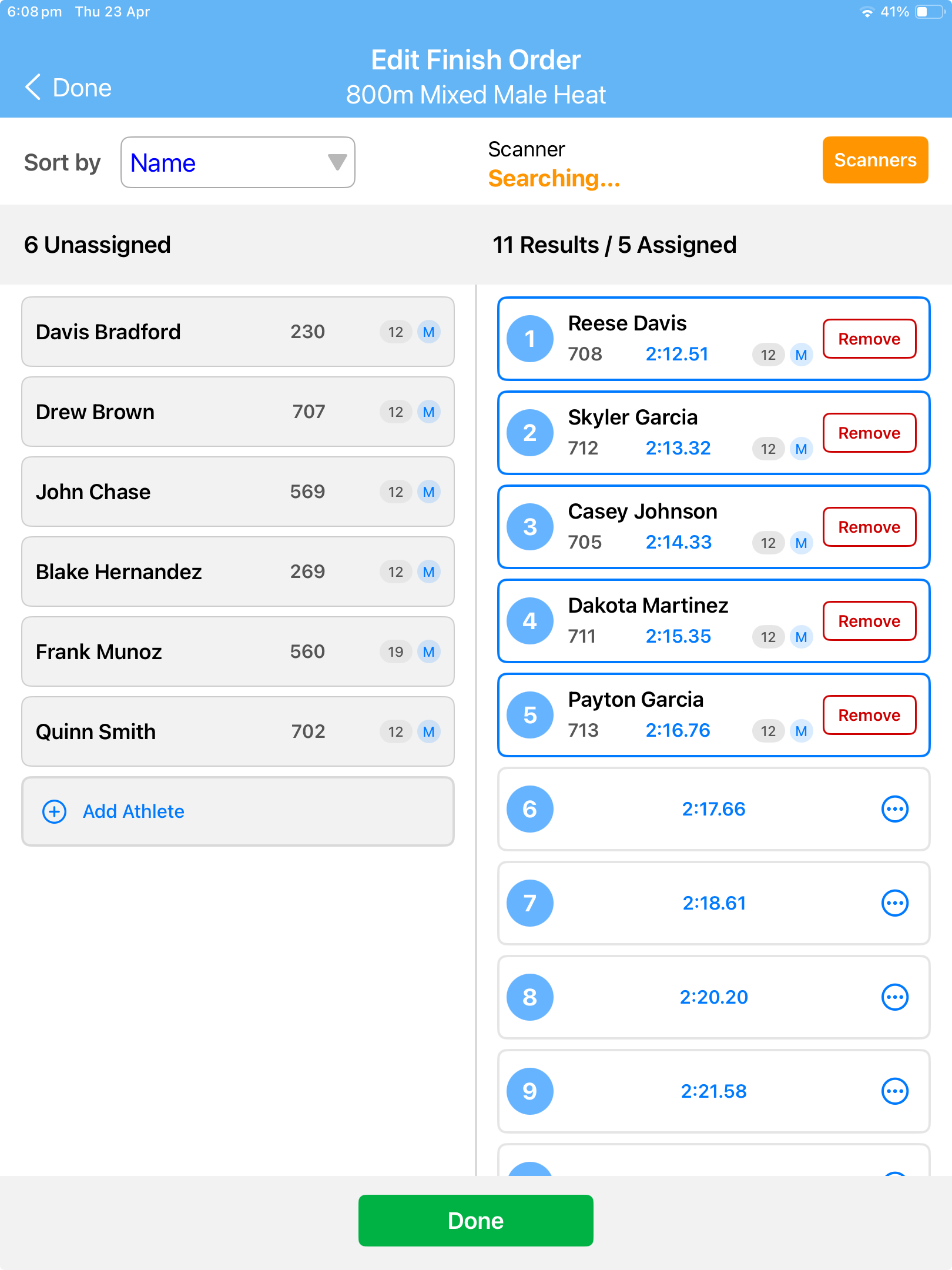Tap the green Done button
Image resolution: width=952 pixels, height=1270 pixels.
(x=475, y=1221)
